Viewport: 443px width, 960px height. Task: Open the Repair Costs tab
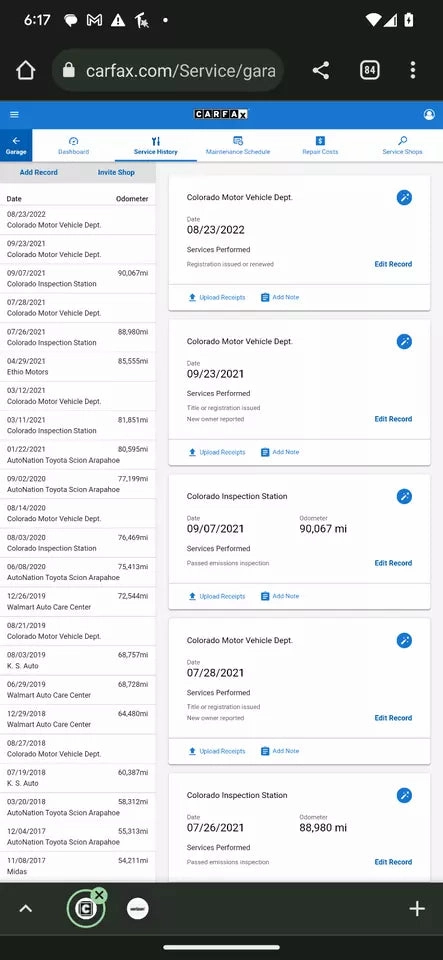click(320, 146)
